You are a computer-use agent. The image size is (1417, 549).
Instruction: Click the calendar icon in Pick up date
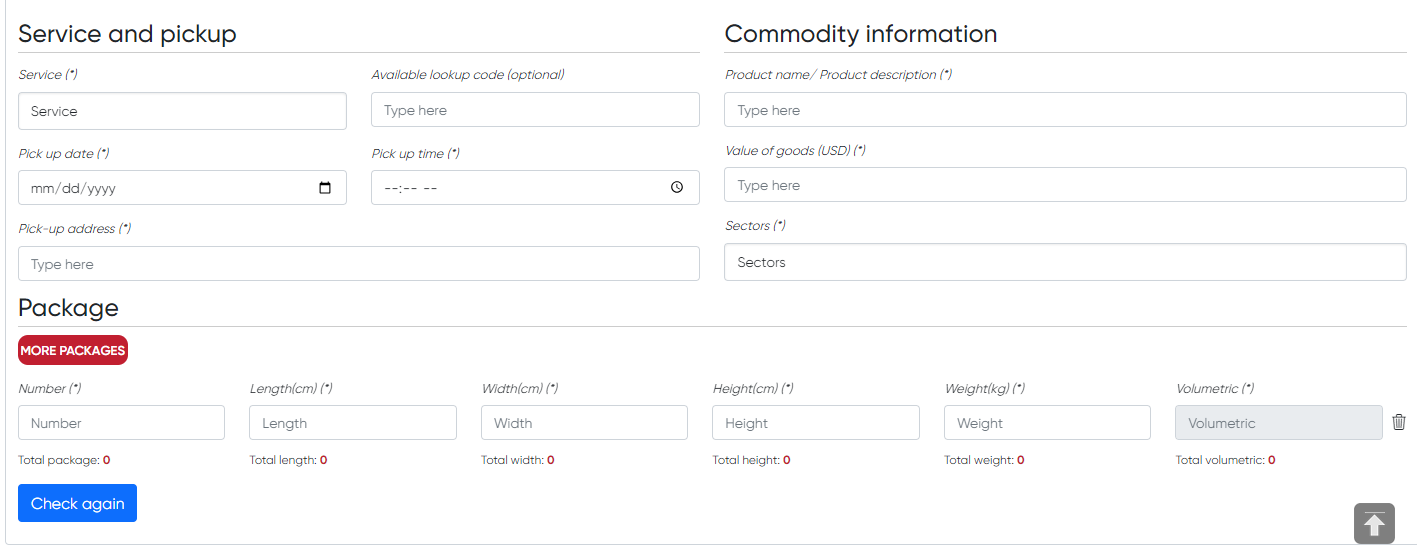click(325, 188)
